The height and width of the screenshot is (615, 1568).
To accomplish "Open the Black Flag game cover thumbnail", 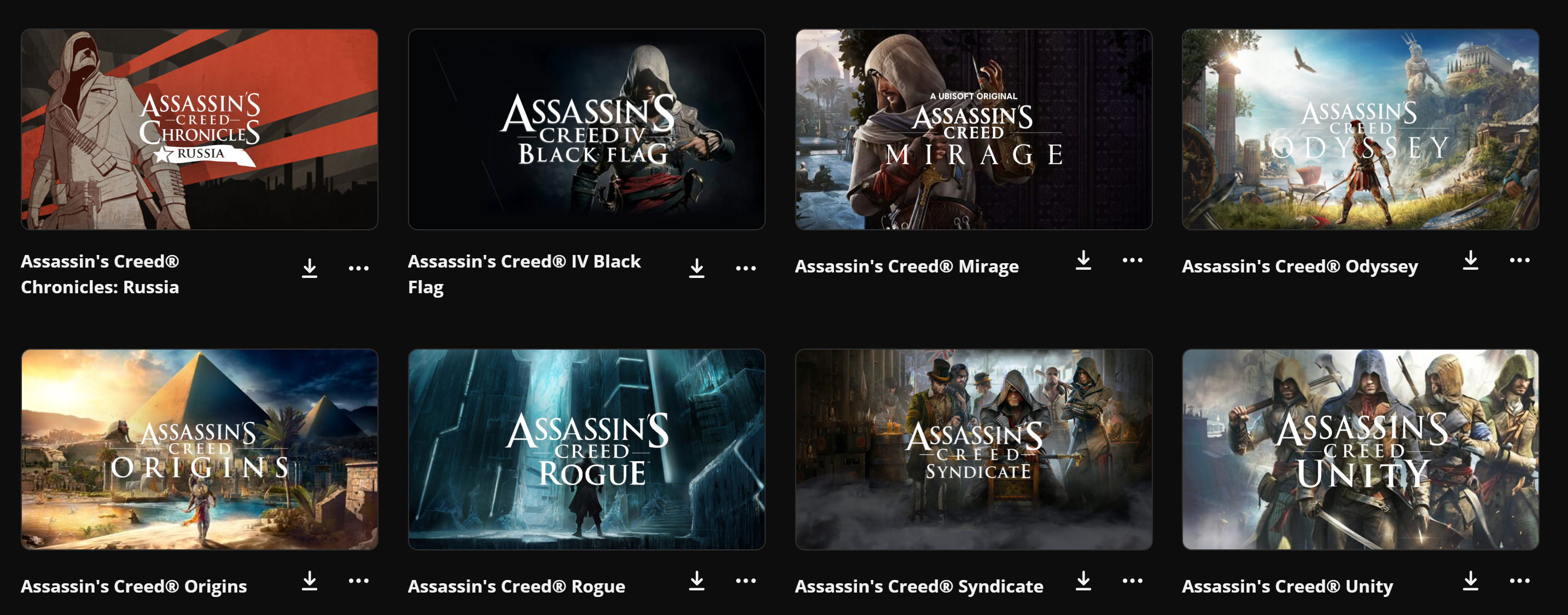I will click(x=586, y=129).
